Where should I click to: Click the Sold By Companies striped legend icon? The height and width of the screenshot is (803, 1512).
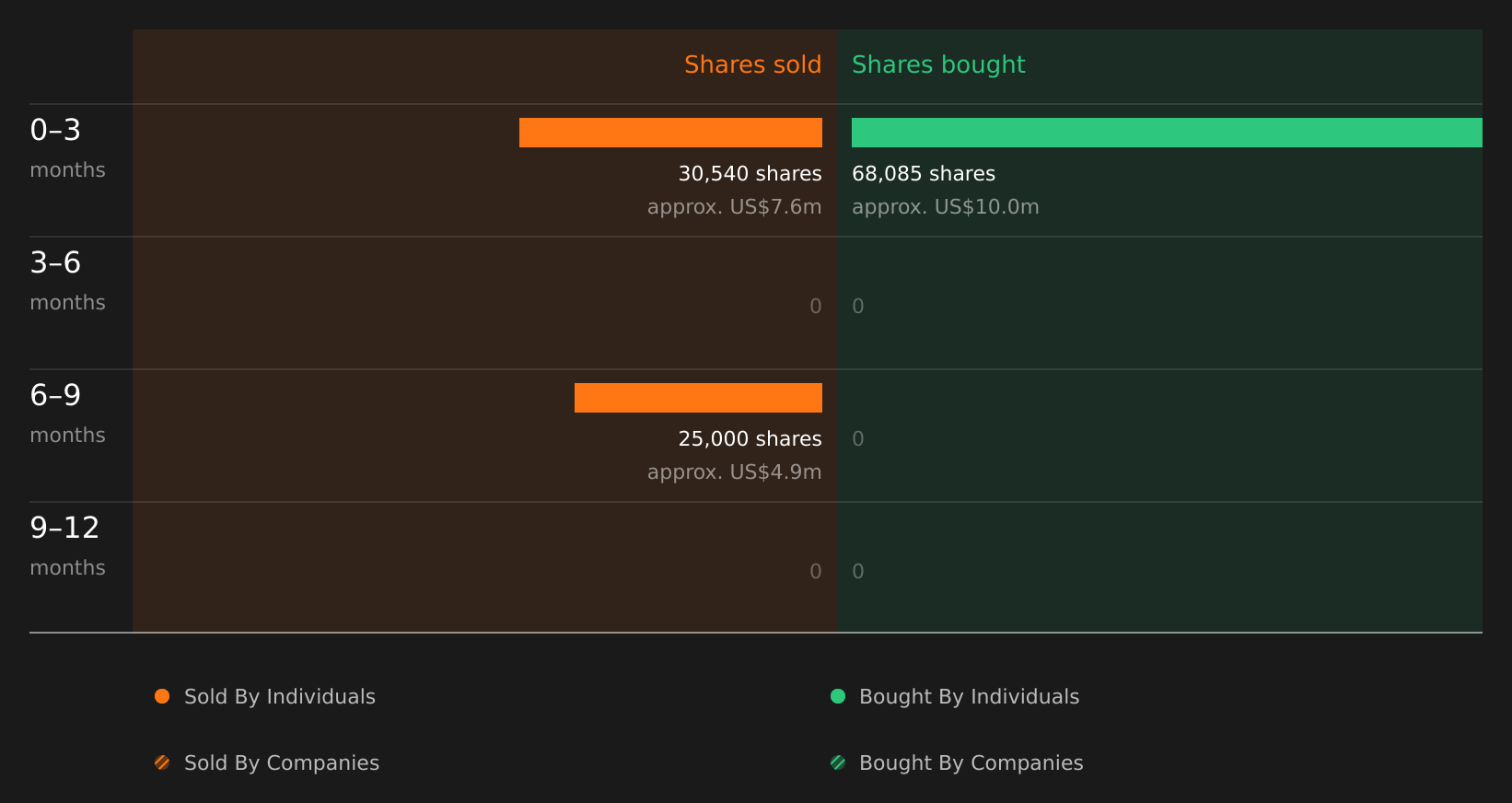click(162, 762)
